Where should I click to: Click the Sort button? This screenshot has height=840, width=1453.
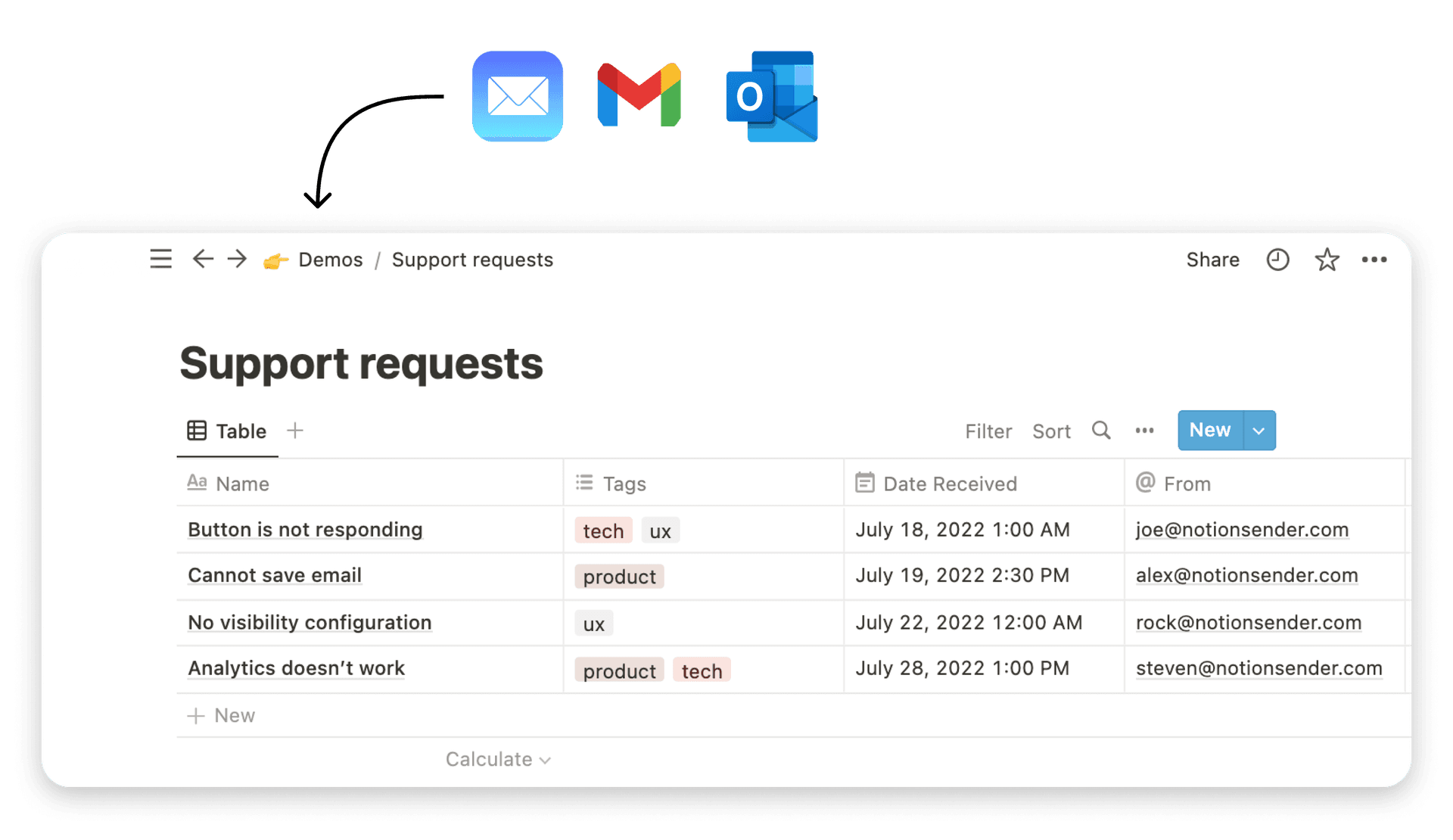click(1051, 431)
